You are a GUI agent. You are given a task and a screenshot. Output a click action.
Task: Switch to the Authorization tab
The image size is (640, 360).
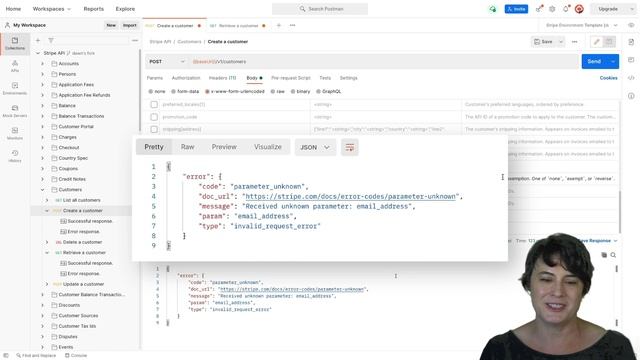[x=186, y=78]
